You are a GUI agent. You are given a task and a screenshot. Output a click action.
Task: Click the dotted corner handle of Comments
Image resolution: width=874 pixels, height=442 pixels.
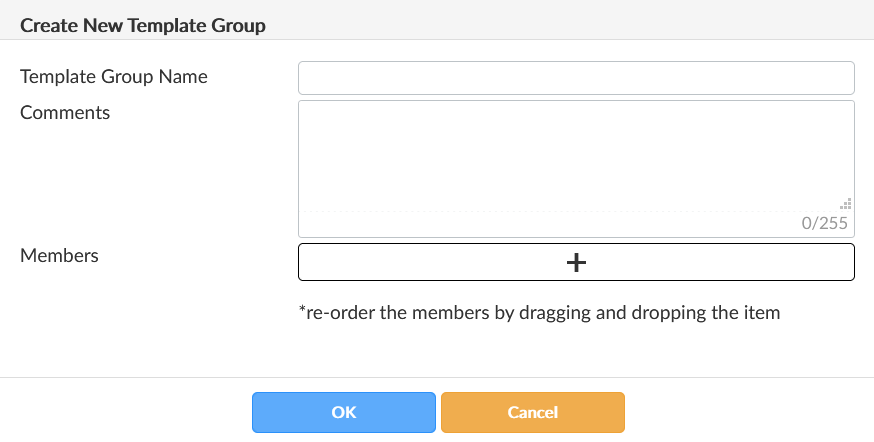pyautogui.click(x=846, y=203)
